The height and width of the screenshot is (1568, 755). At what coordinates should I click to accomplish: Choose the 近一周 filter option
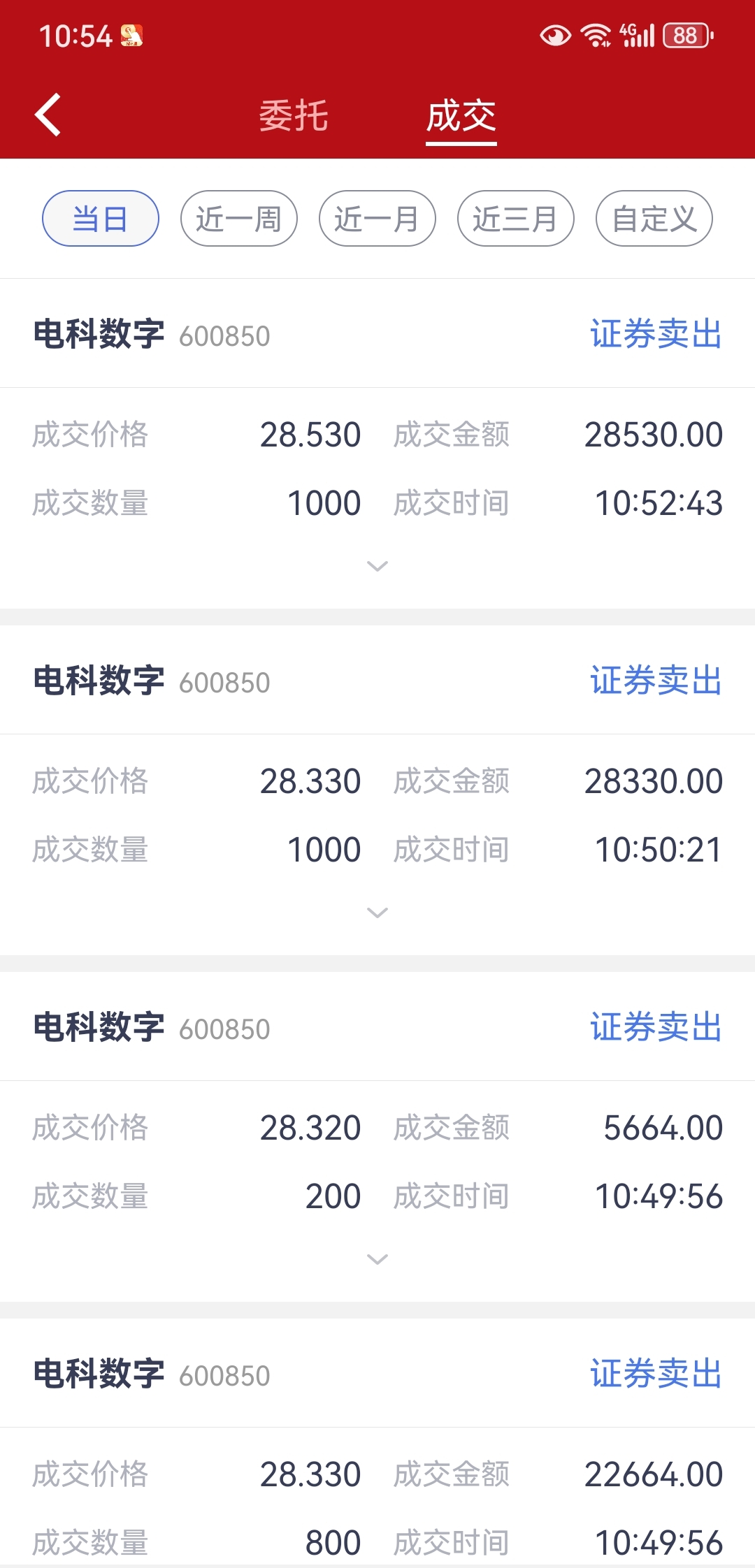pyautogui.click(x=239, y=219)
